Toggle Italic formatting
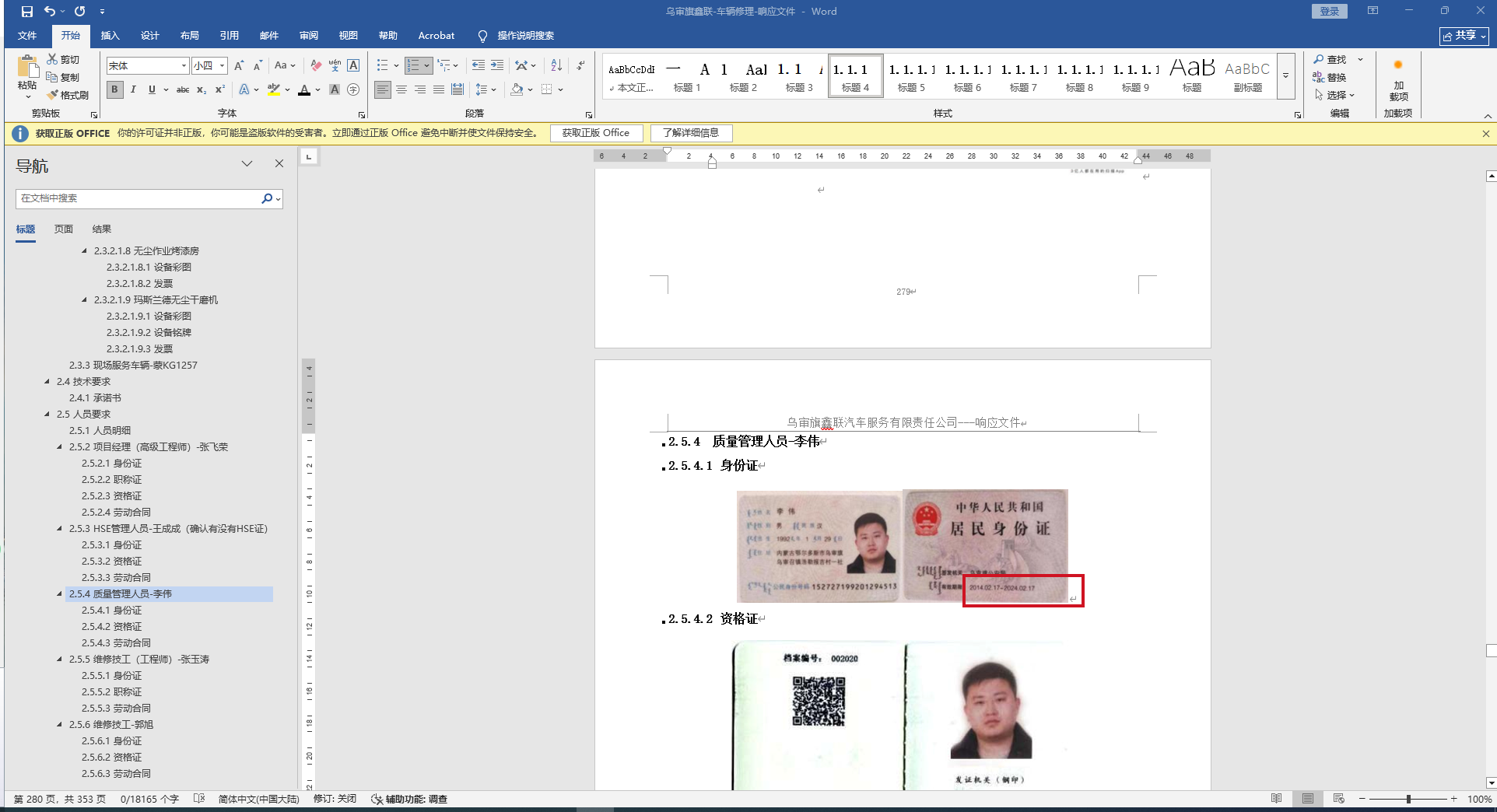The height and width of the screenshot is (812, 1497). pos(133,90)
